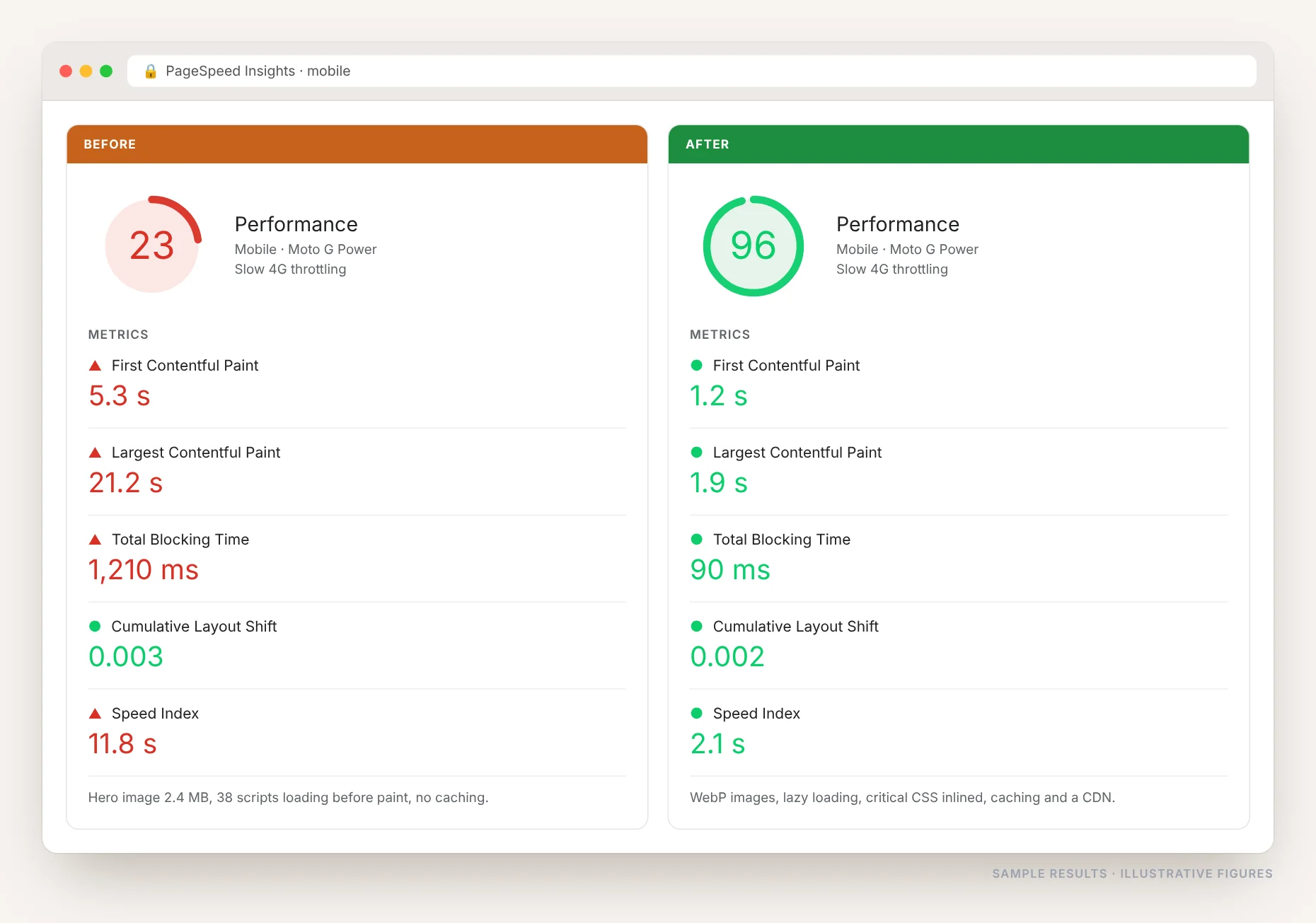
Task: Select the 0.002 Cumulative Layout Shift value
Action: pos(727,657)
